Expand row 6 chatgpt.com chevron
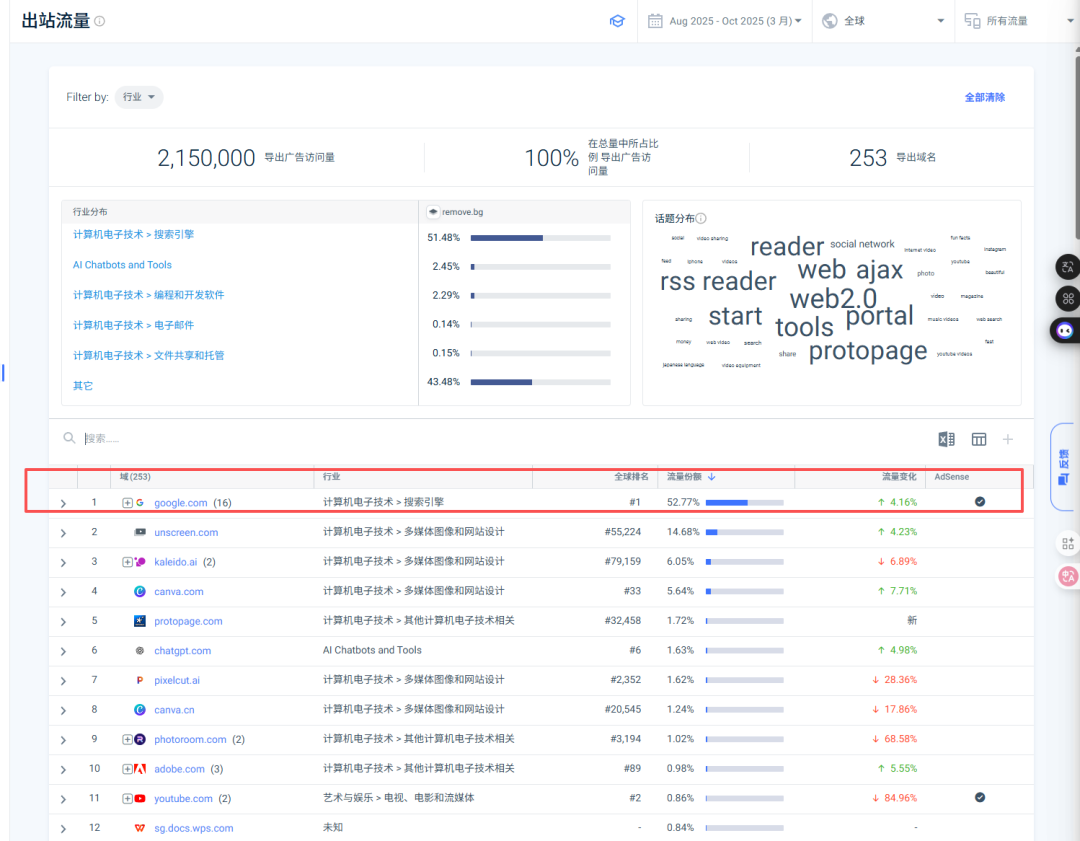 click(63, 652)
